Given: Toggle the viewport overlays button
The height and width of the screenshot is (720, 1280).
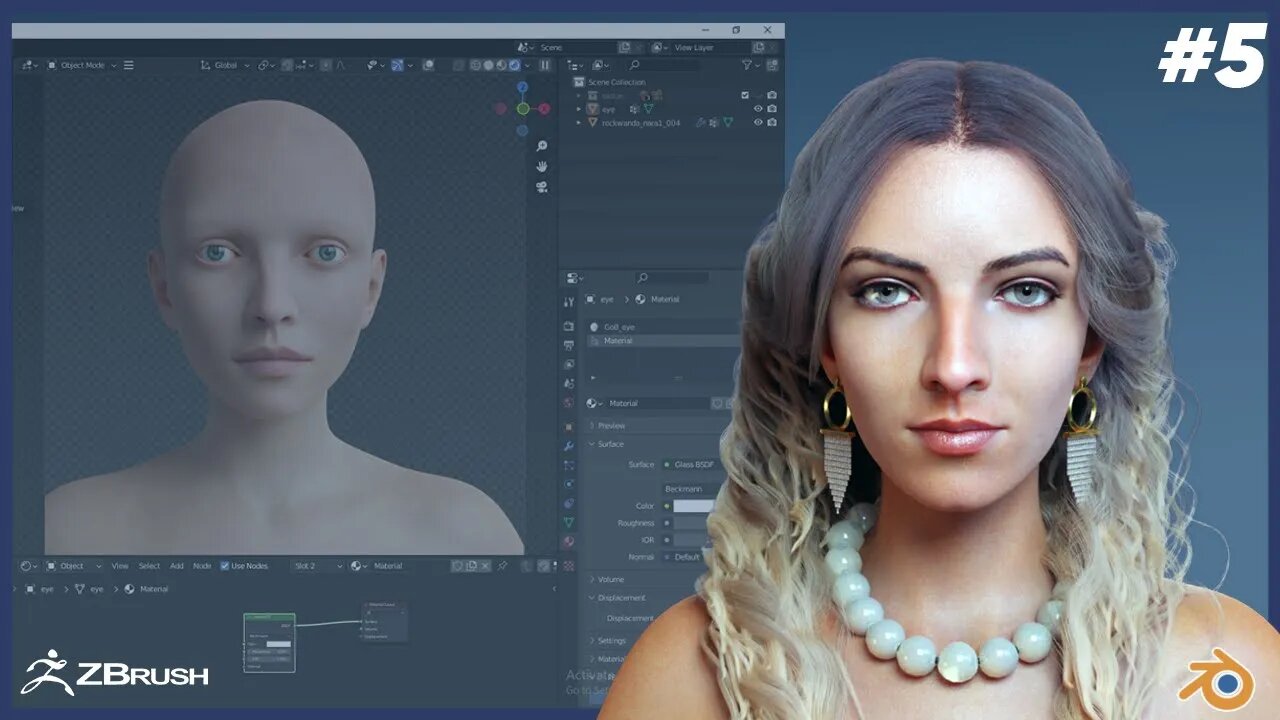Looking at the screenshot, I should pos(428,65).
